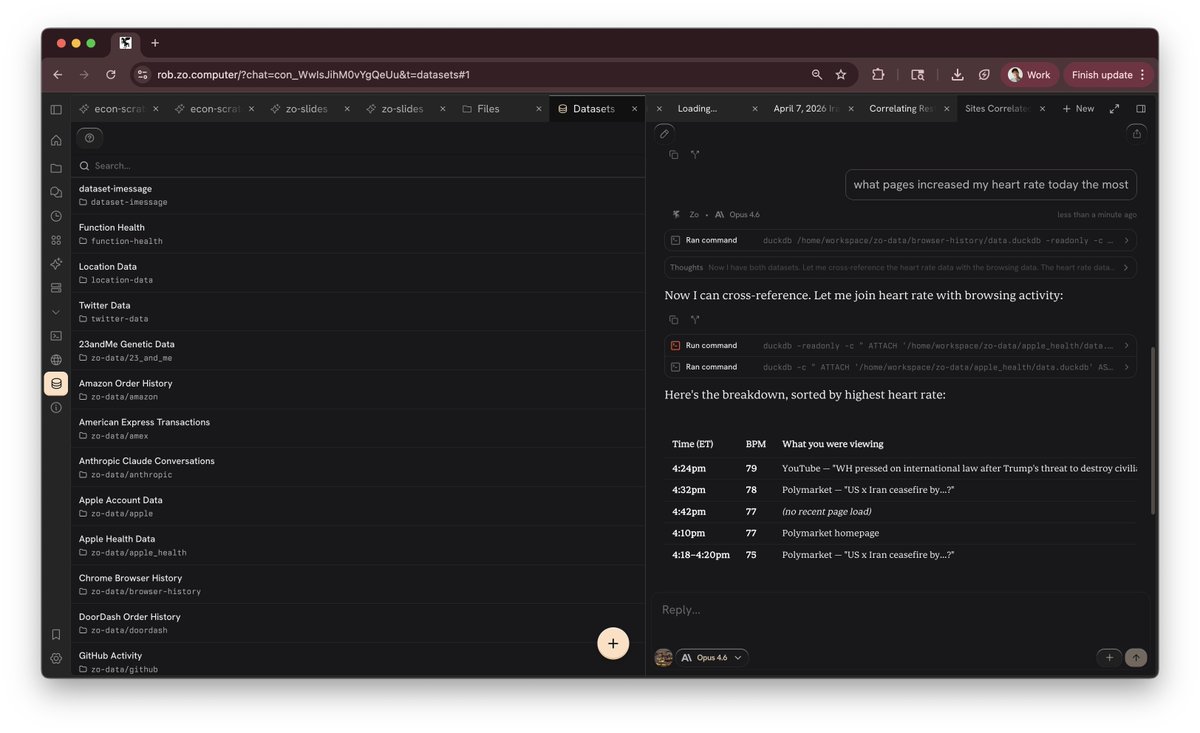Open the server stack icon in sidebar

56,288
